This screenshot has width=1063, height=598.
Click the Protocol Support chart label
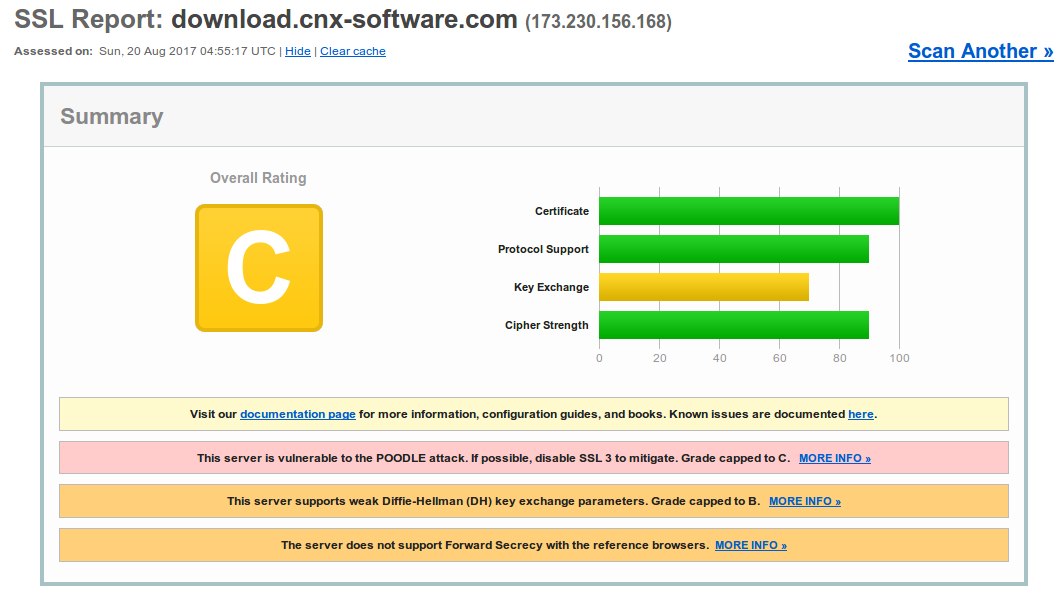tap(543, 250)
